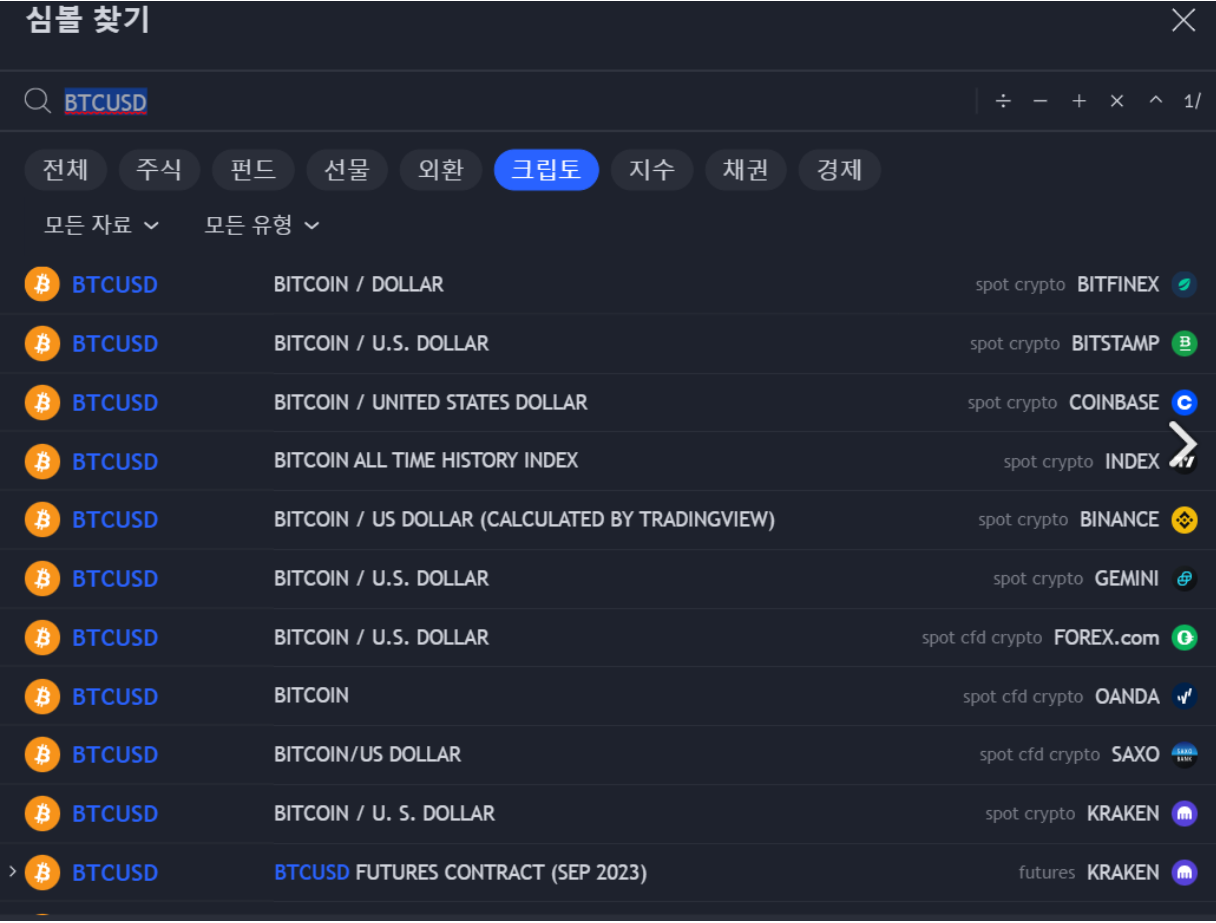Expand the Kraken futures contract row

point(12,872)
